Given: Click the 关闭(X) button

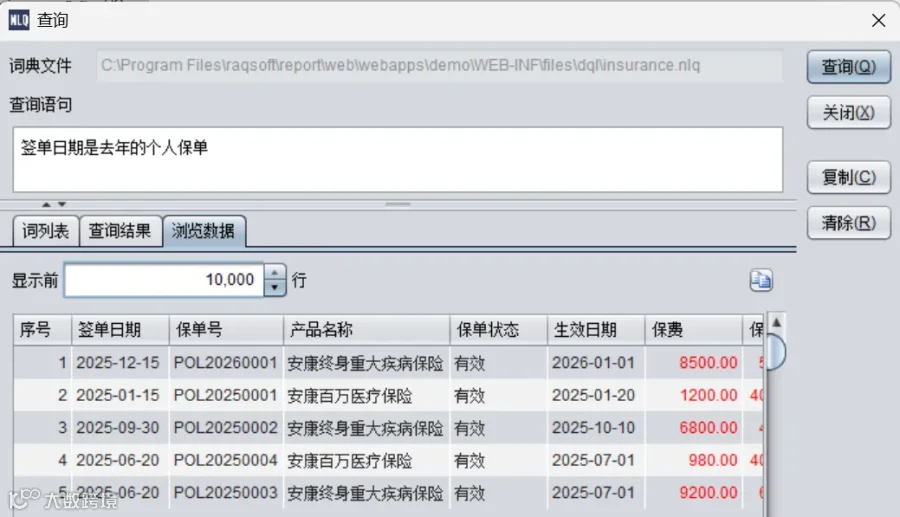Looking at the screenshot, I should point(848,112).
